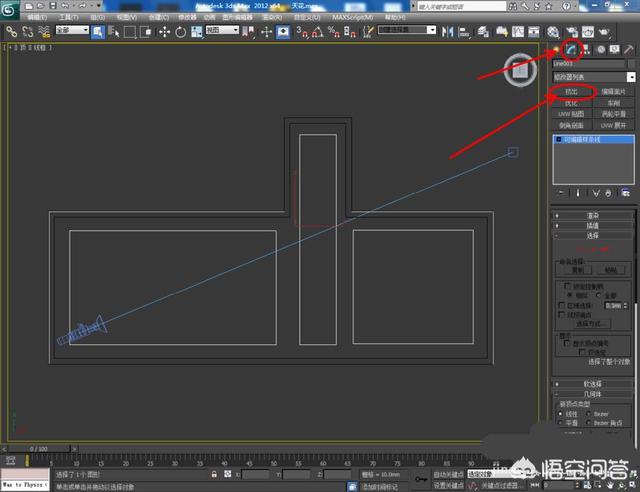Image resolution: width=640 pixels, height=492 pixels.
Task: Select the Bezier vertex type radio
Action: [x=588, y=414]
